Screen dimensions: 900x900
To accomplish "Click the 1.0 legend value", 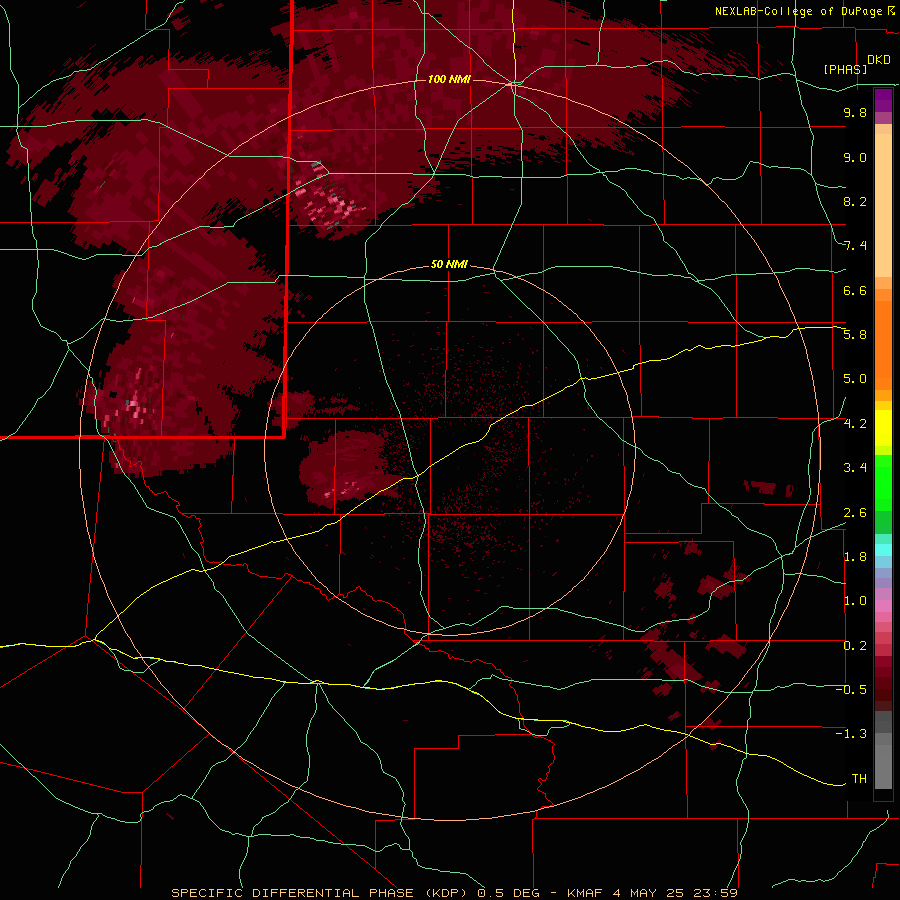I will click(x=855, y=601).
